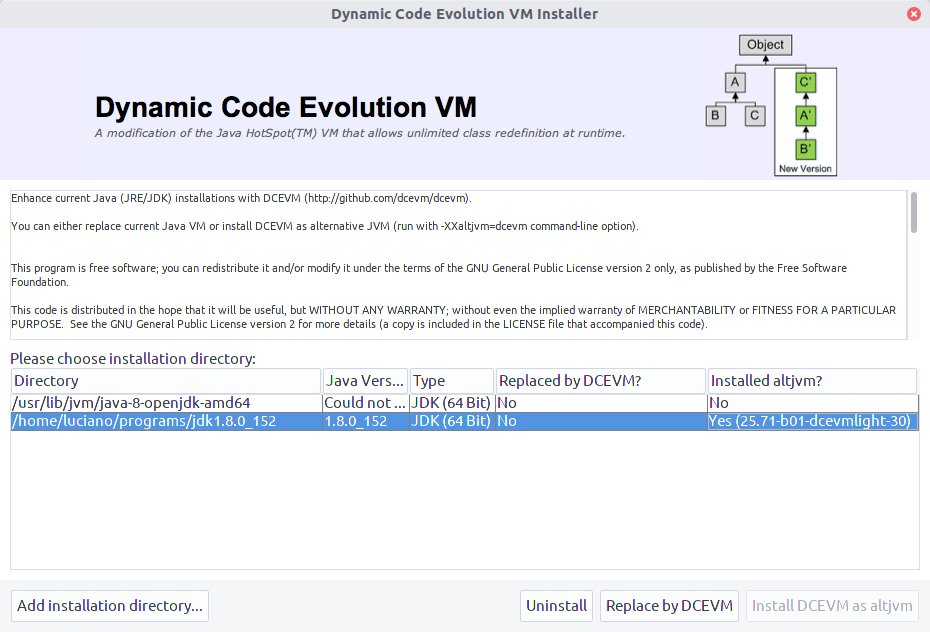
Task: Click the Java Version column header
Action: tap(365, 381)
